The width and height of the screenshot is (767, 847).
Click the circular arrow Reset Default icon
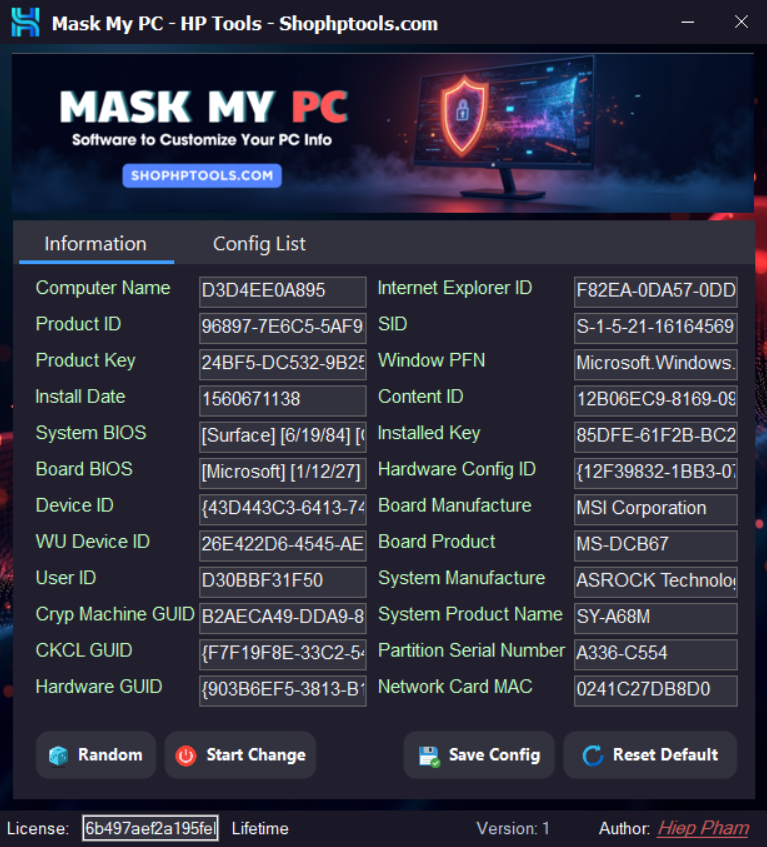(x=592, y=756)
